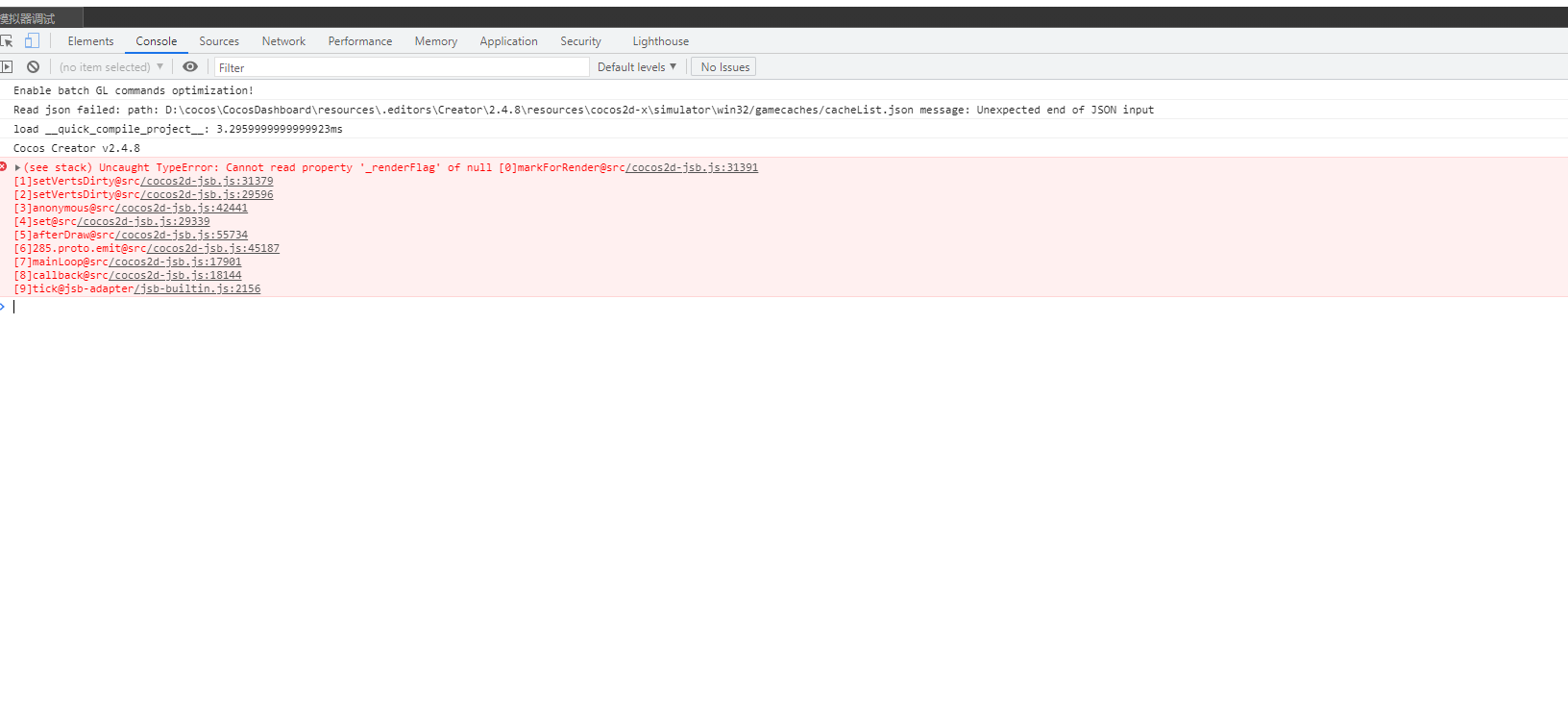
Task: Click the 'Read json failed' log message
Action: click(583, 110)
